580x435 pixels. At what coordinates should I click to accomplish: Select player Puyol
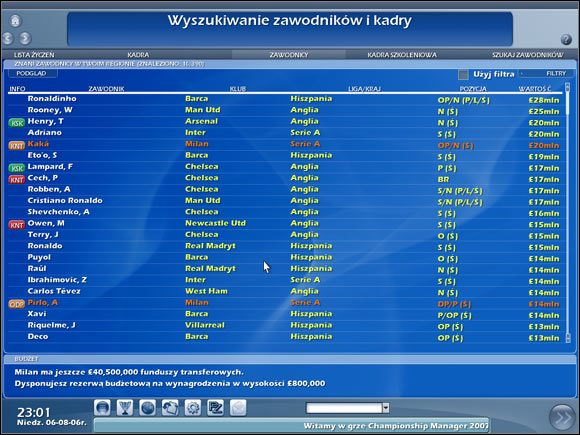(x=39, y=257)
